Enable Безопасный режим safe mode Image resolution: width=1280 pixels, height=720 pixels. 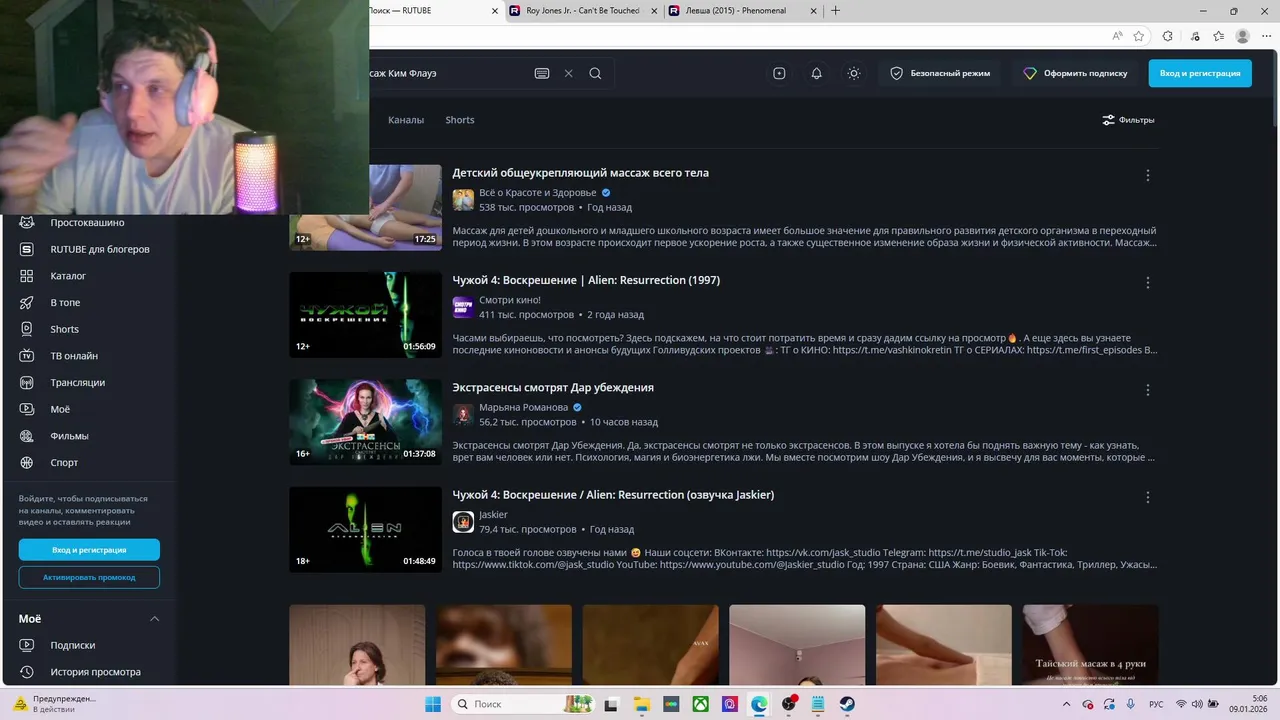pyautogui.click(x=940, y=73)
